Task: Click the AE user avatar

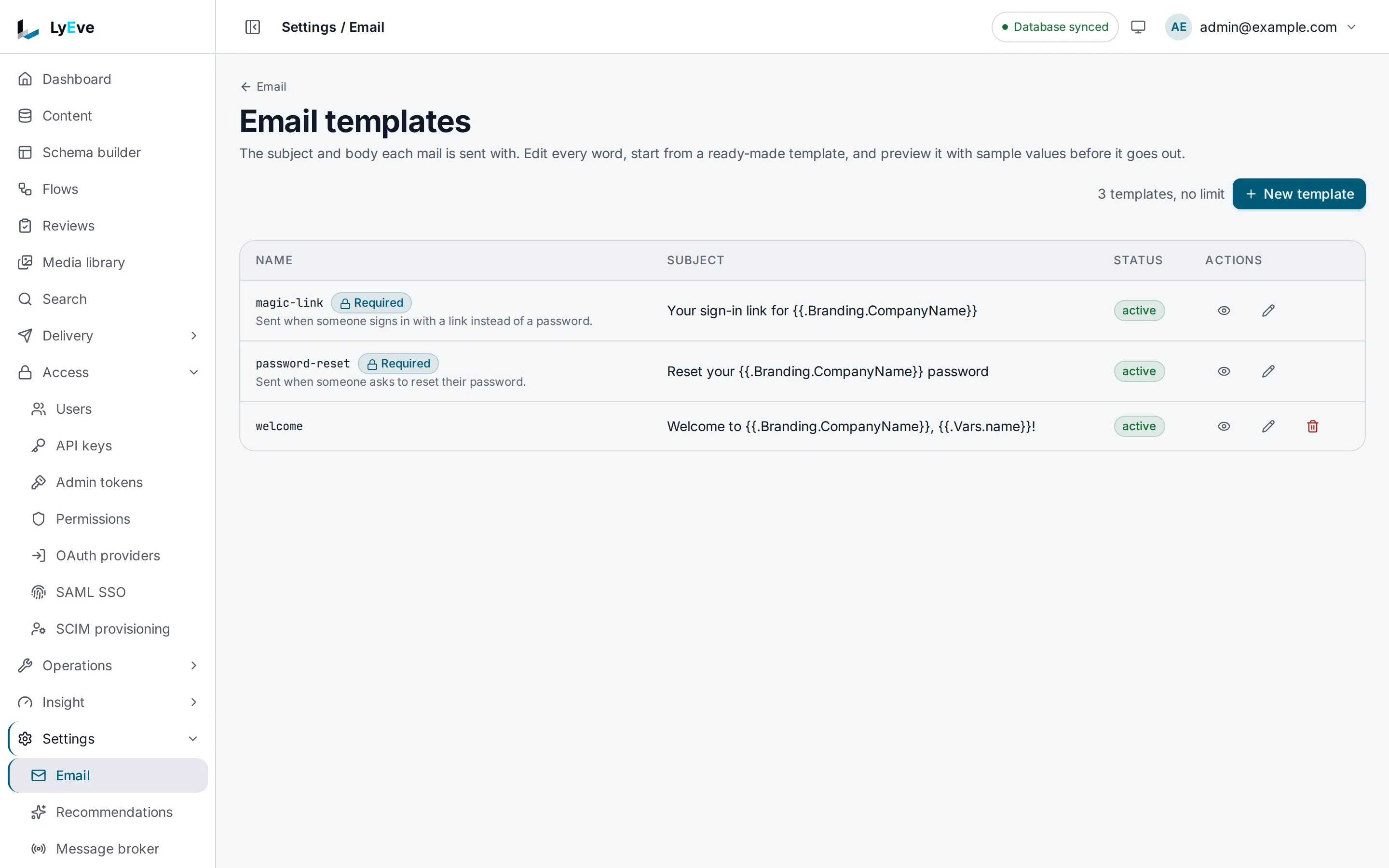Action: pyautogui.click(x=1178, y=27)
